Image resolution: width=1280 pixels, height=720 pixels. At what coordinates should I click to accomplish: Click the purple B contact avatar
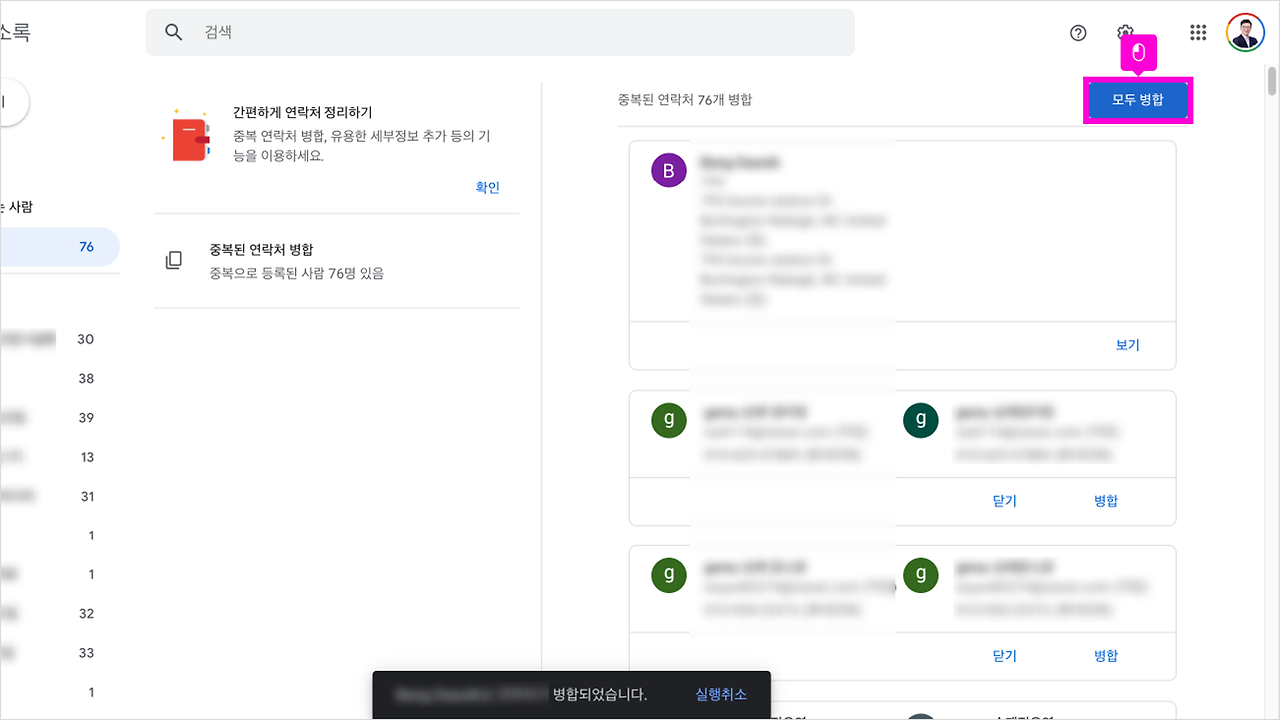[668, 170]
